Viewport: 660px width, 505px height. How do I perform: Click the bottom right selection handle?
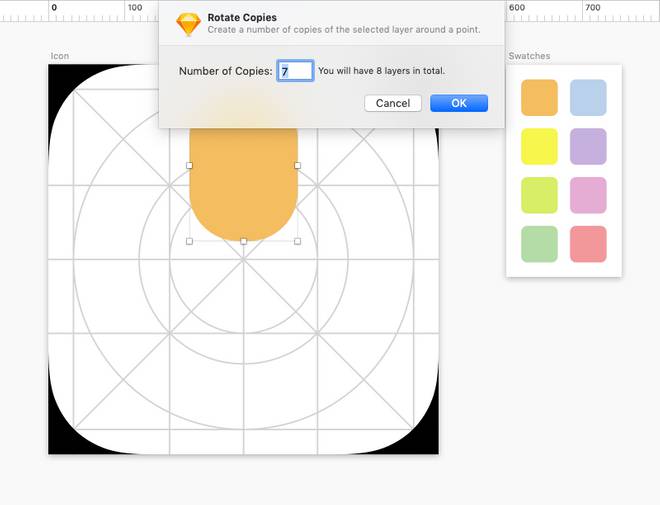pos(297,241)
